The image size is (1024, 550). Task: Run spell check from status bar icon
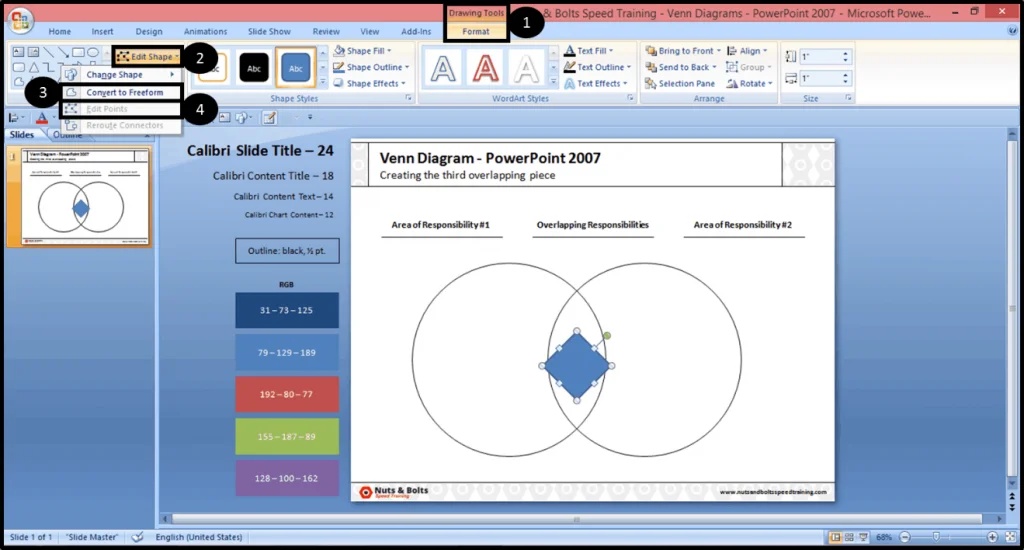coord(137,537)
